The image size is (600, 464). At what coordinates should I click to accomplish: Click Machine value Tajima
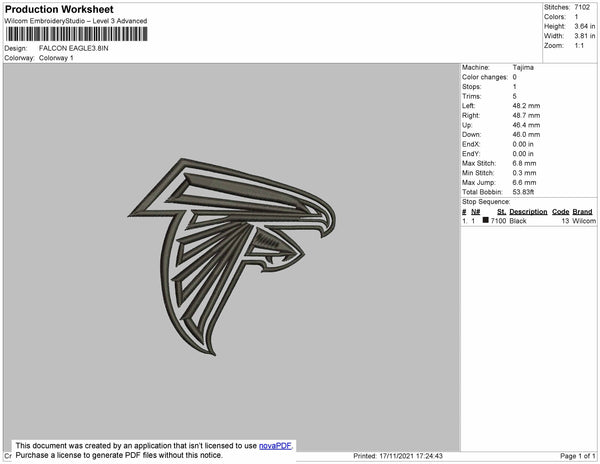coord(523,67)
